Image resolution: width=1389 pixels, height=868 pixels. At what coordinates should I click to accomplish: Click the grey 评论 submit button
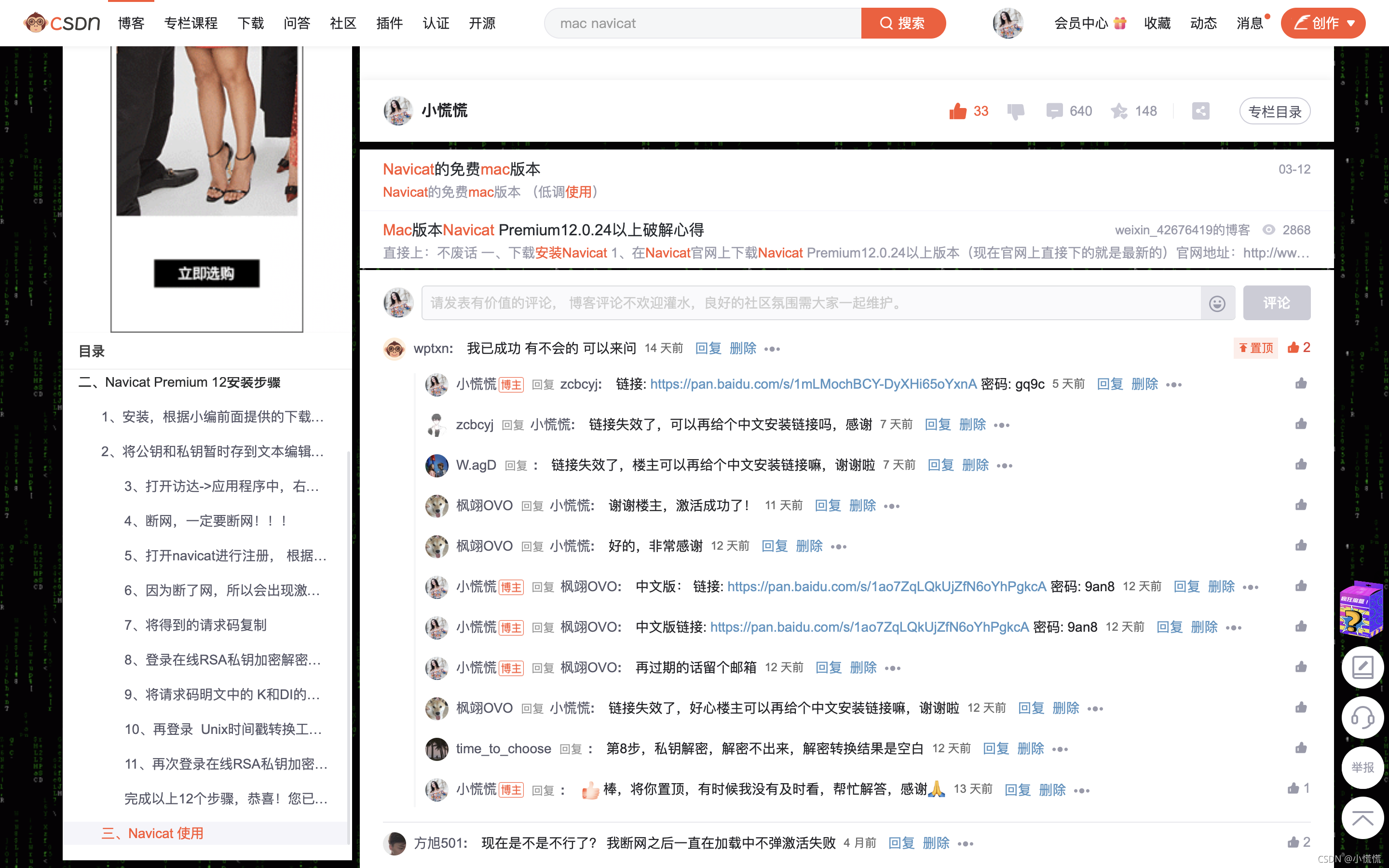1277,302
